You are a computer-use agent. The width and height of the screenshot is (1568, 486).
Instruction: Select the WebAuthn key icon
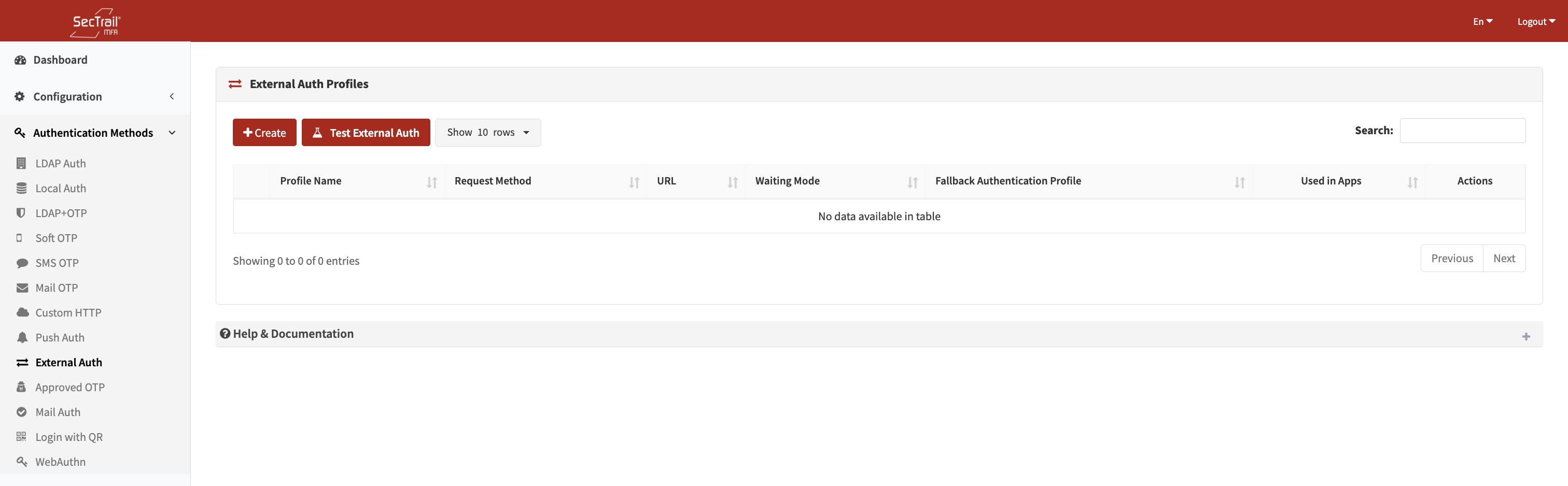tap(21, 462)
